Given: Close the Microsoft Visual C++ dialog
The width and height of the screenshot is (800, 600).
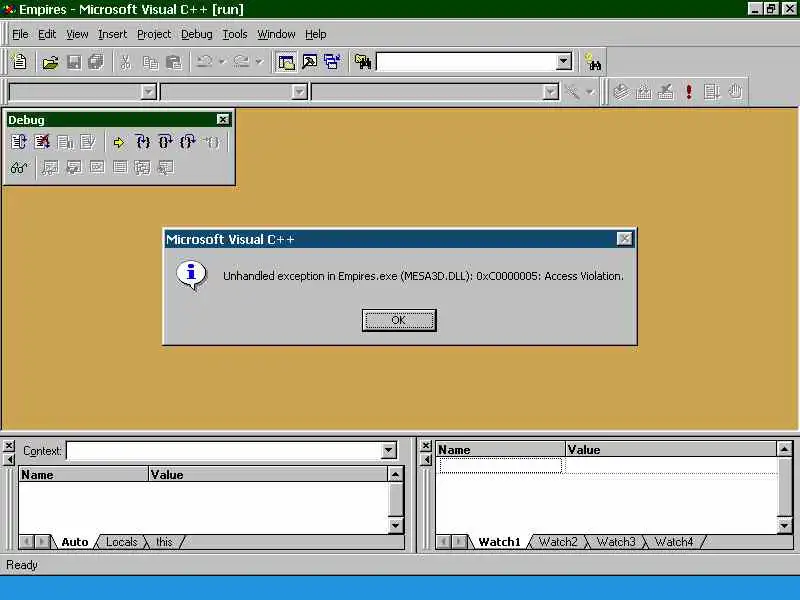Looking at the screenshot, I should [624, 239].
